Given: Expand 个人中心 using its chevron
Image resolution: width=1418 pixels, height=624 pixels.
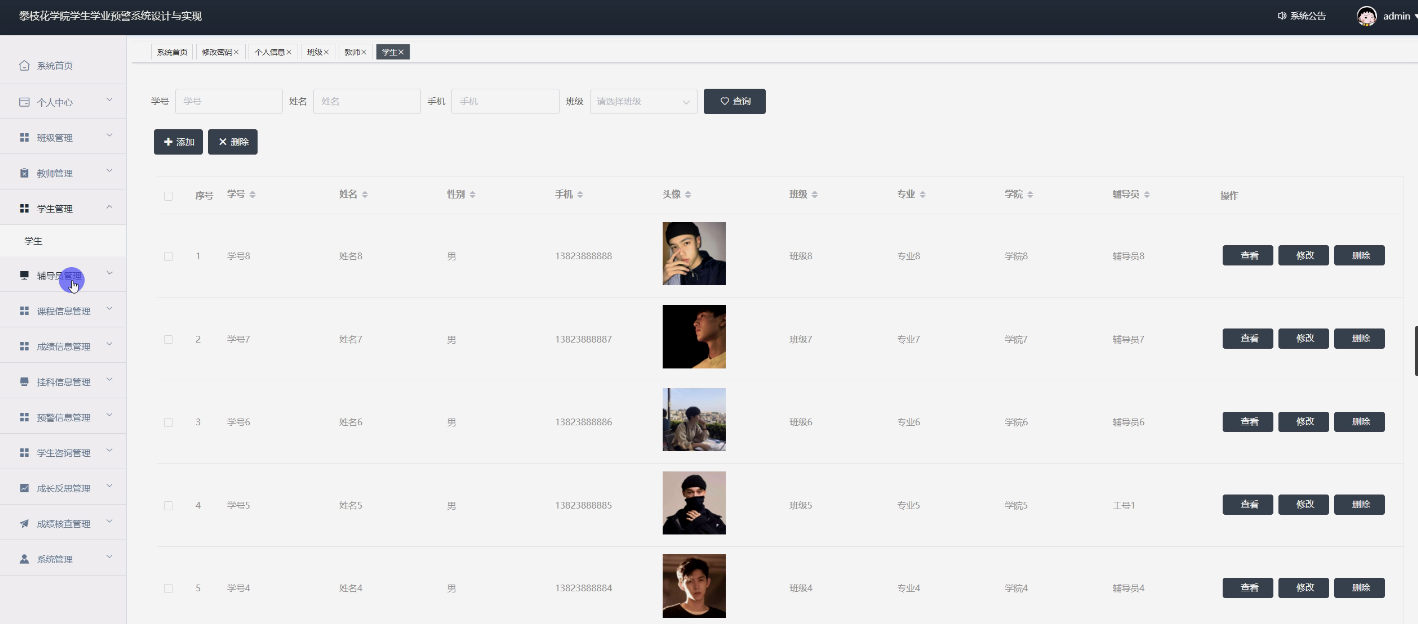Looking at the screenshot, I should (109, 101).
